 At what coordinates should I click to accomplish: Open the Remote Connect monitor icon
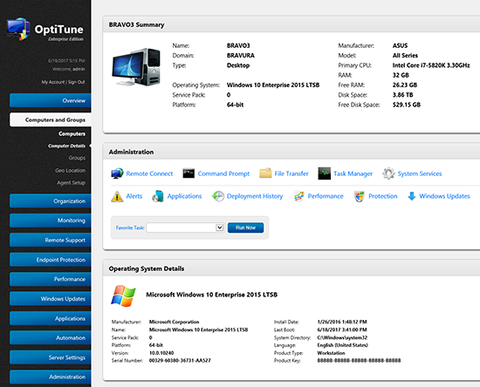coord(117,173)
